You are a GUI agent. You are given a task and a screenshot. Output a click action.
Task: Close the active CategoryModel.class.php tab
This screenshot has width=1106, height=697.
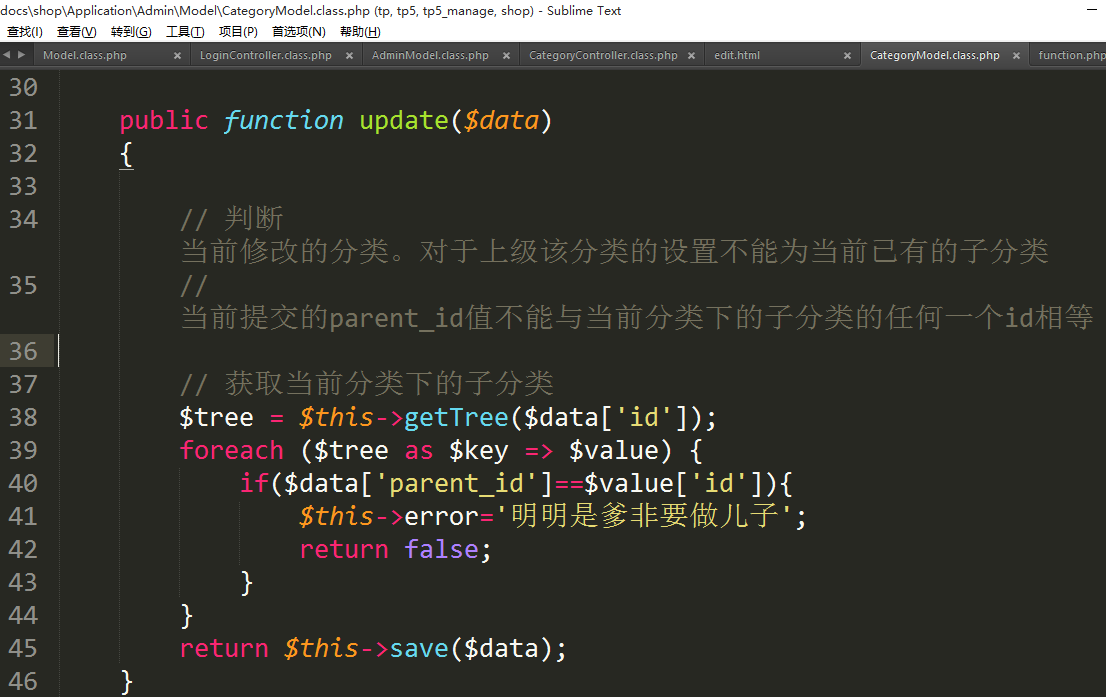[1016, 56]
